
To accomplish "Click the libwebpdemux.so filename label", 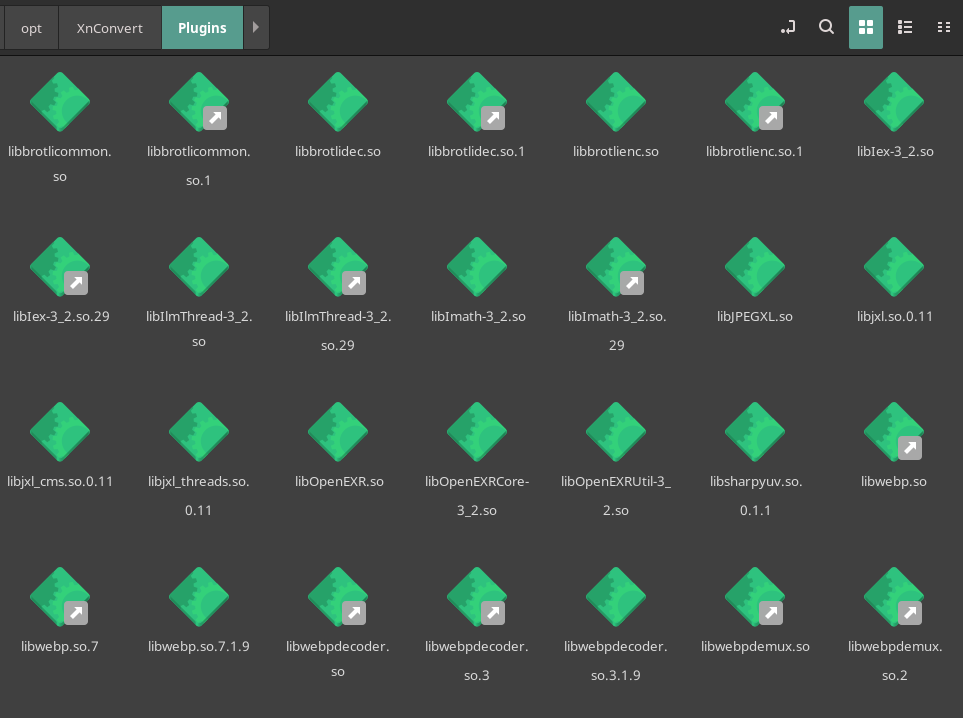I will tap(755, 647).
